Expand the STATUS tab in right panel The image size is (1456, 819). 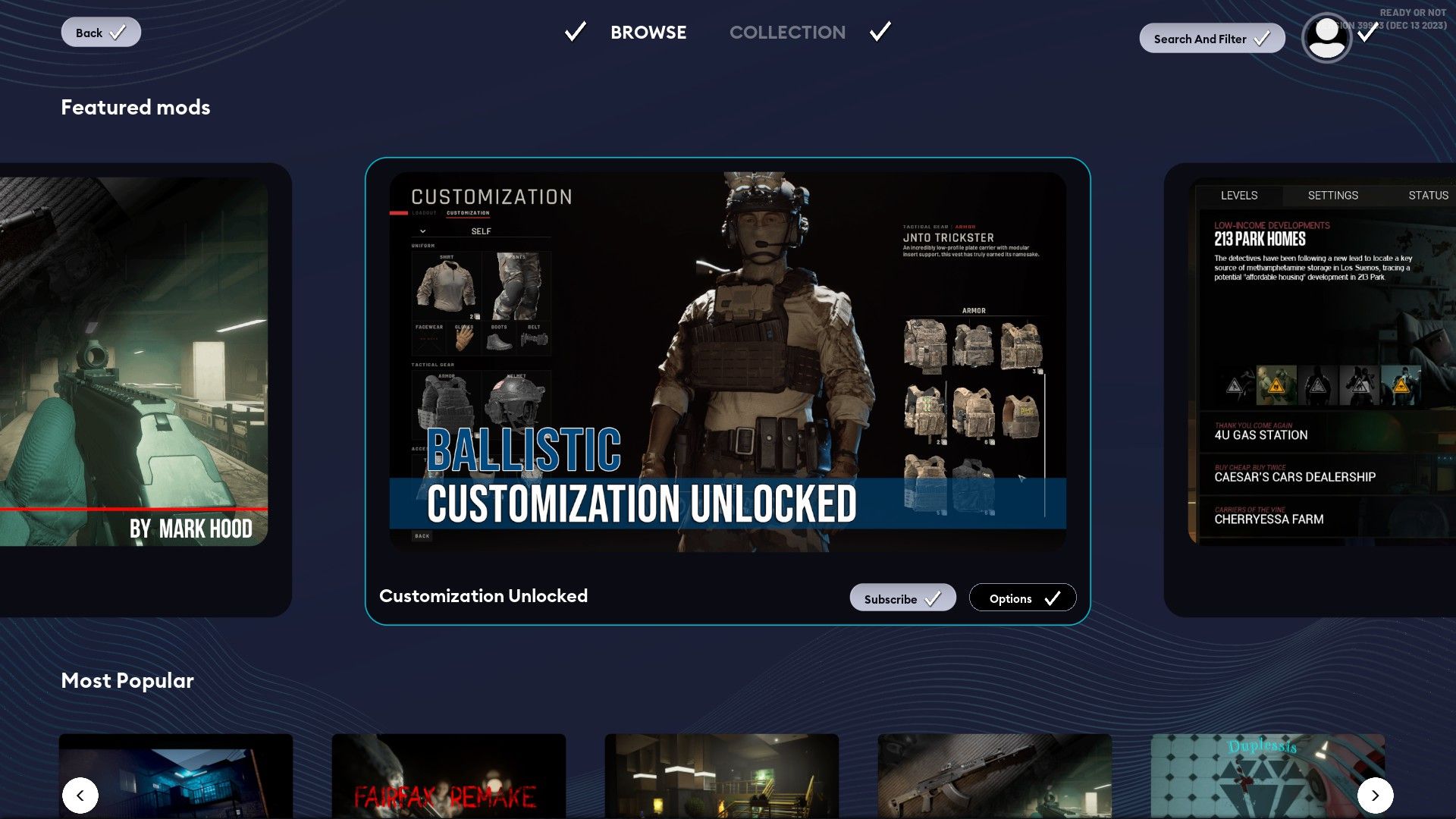pyautogui.click(x=1427, y=196)
